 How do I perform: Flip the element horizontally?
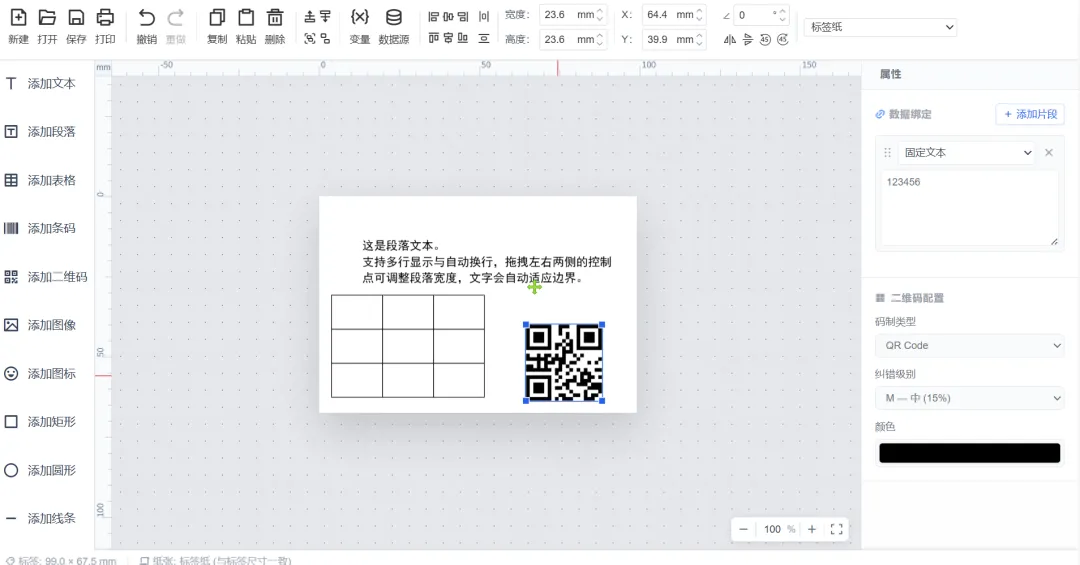pyautogui.click(x=729, y=39)
